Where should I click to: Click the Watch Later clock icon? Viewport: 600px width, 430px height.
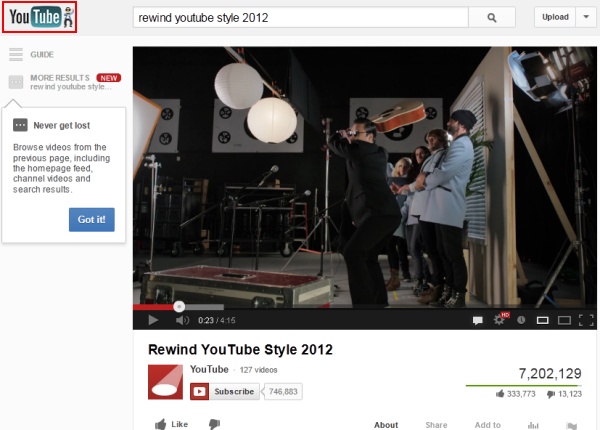pyautogui.click(x=521, y=320)
